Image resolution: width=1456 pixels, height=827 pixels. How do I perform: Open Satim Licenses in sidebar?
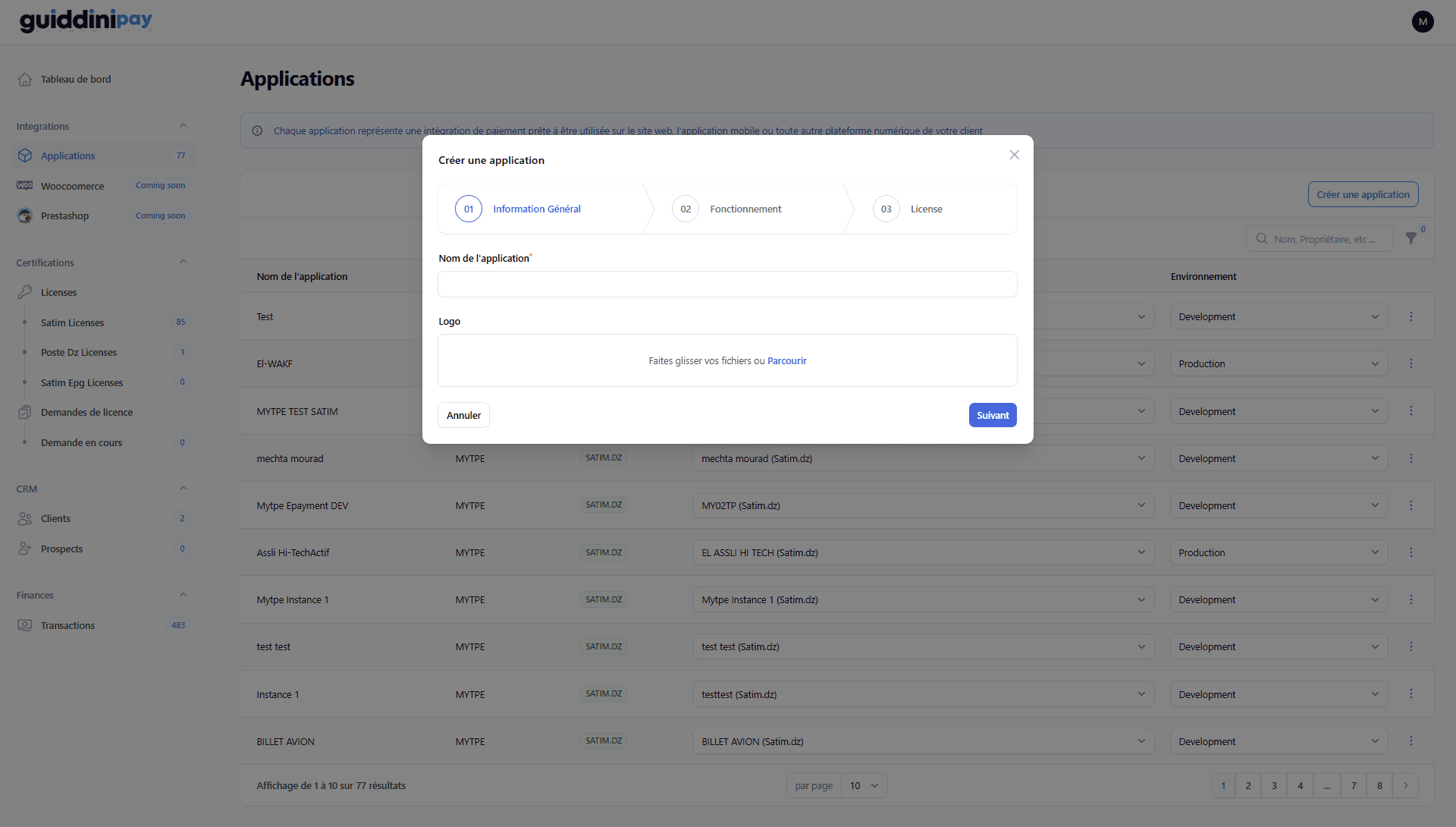tap(103, 322)
